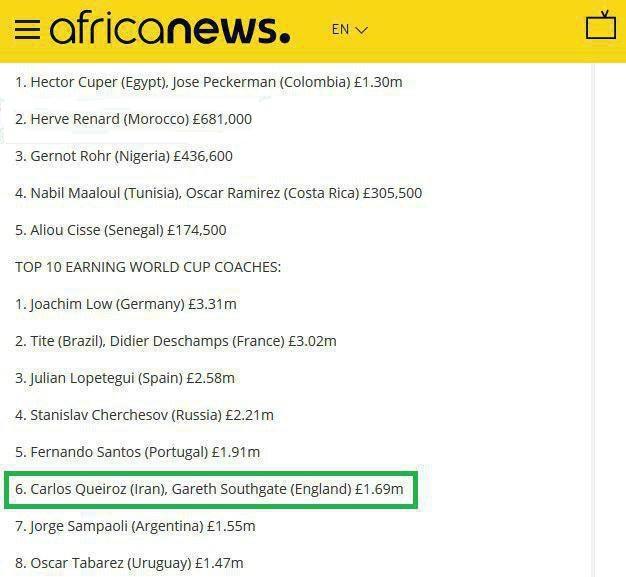626x577 pixels.
Task: Open the hamburger navigation menu
Action: (x=27, y=29)
